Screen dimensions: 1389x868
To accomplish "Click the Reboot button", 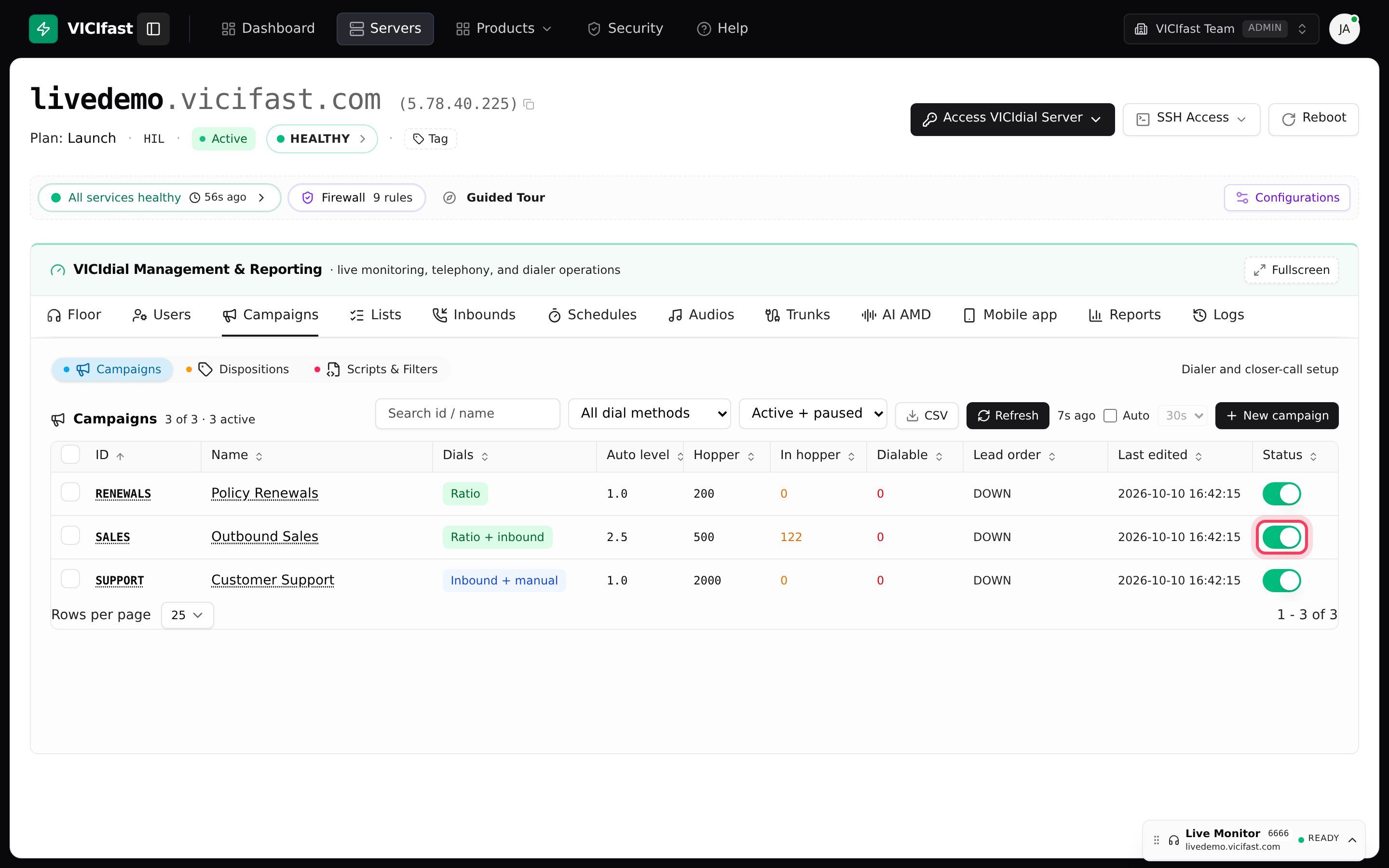I will click(x=1313, y=119).
